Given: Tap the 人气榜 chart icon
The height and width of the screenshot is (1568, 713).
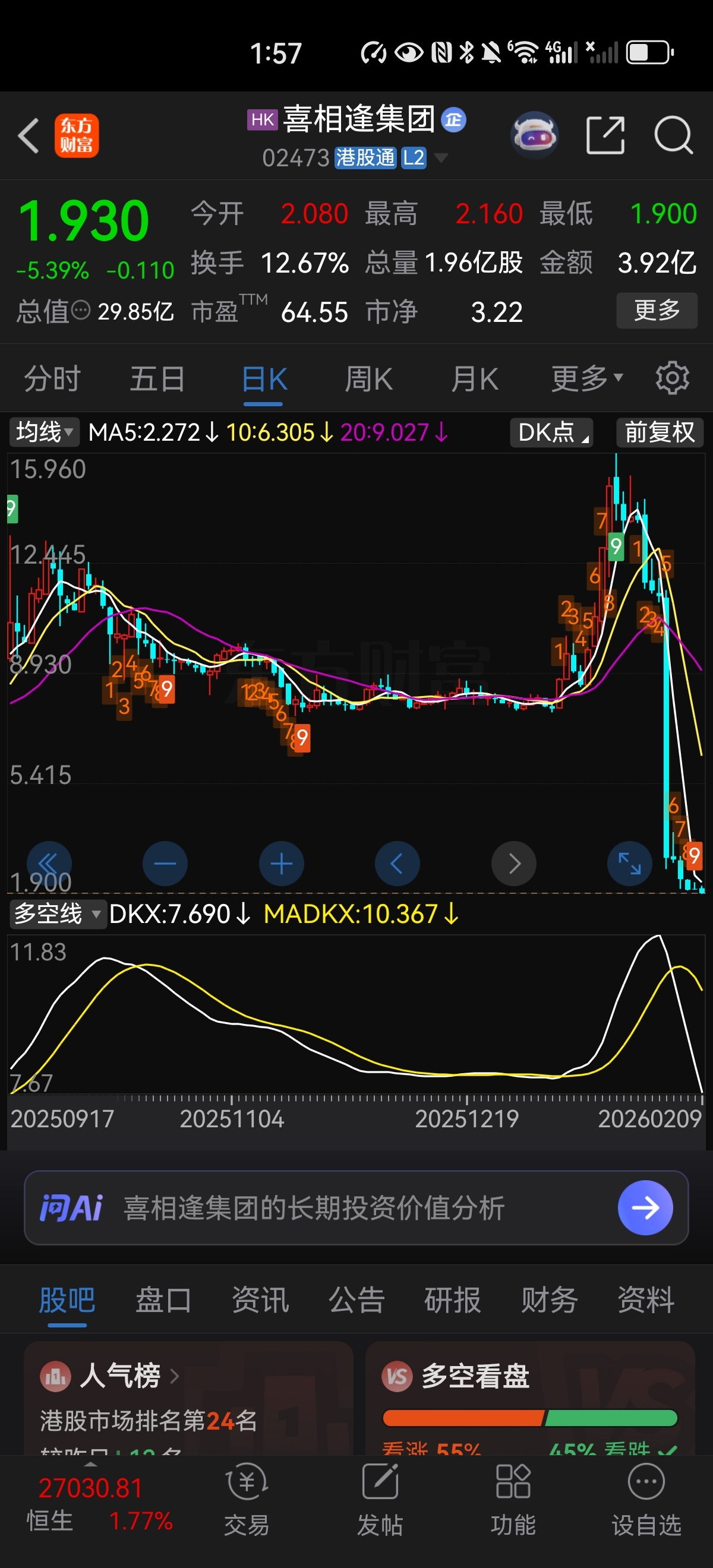Looking at the screenshot, I should (x=55, y=1376).
